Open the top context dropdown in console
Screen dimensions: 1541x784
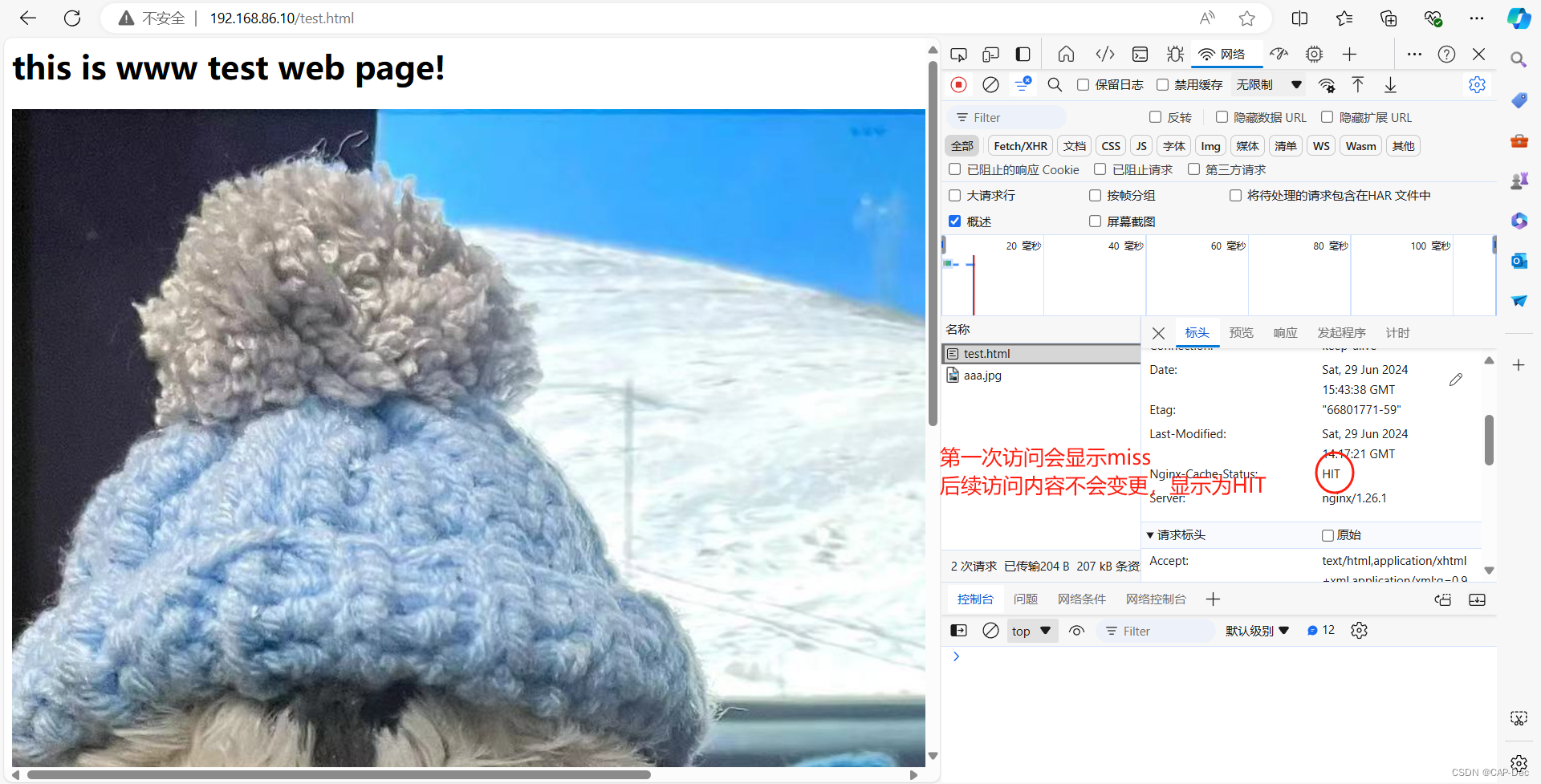point(1031,631)
